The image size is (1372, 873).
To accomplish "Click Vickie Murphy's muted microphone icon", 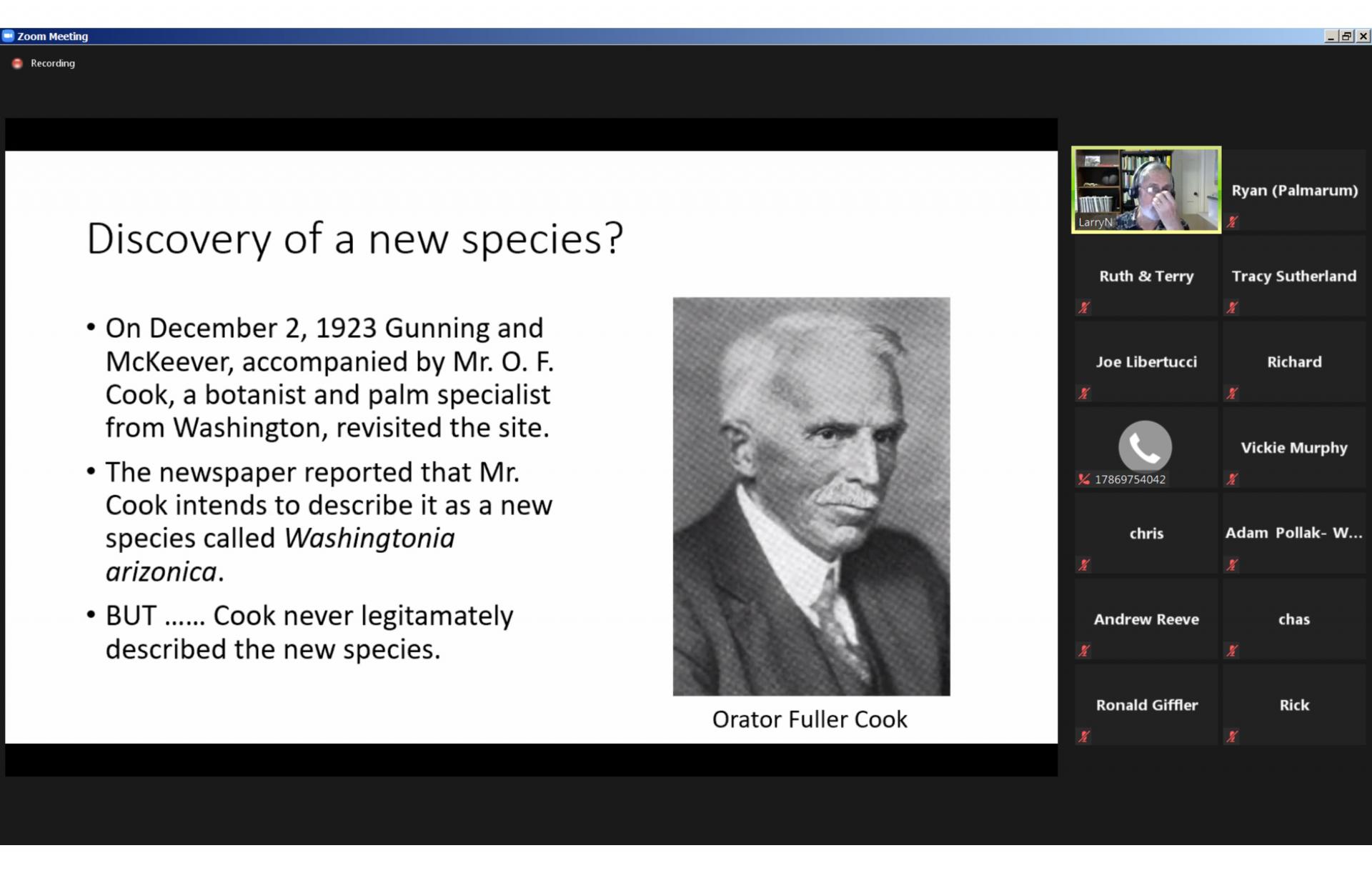I will pos(1232,479).
